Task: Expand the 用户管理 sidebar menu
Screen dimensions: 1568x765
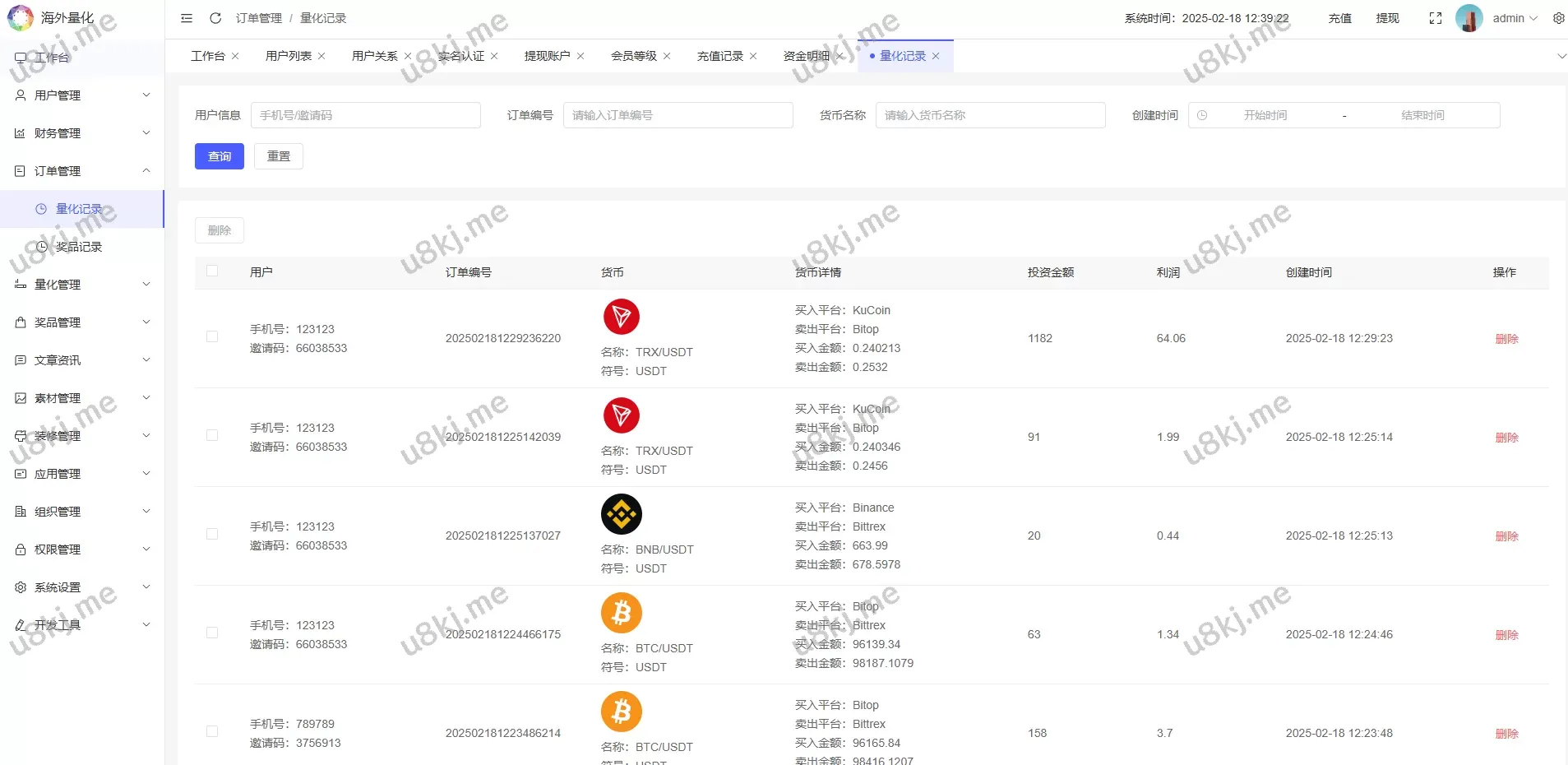Action: click(82, 95)
